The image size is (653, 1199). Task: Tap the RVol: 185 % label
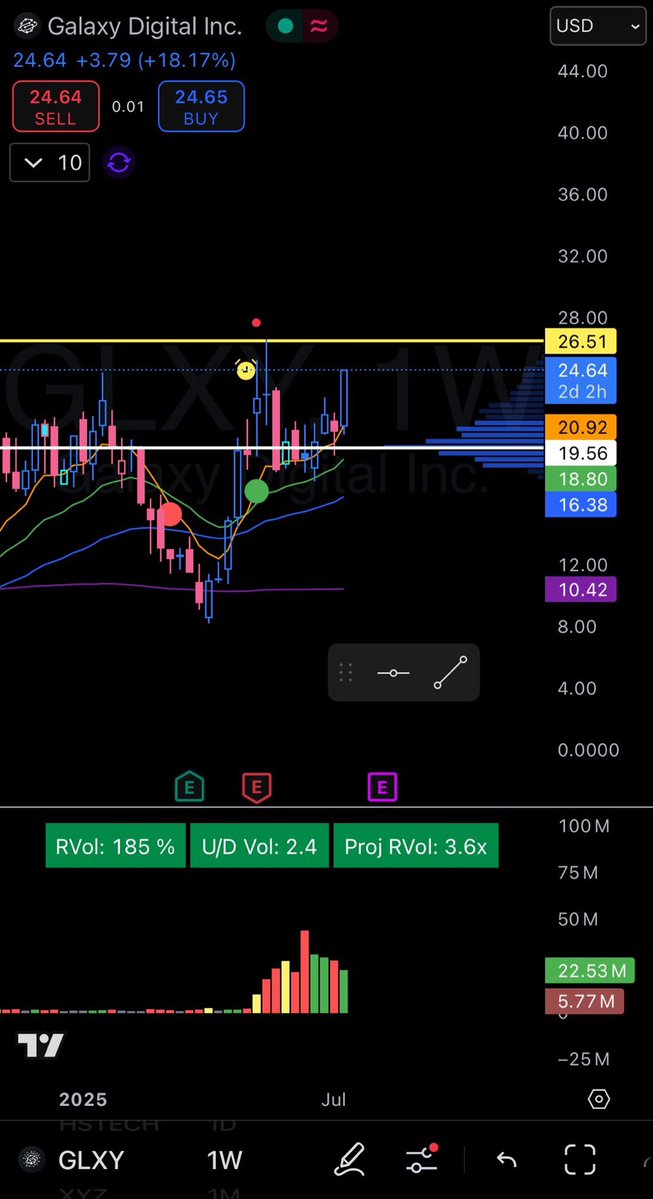click(x=115, y=846)
